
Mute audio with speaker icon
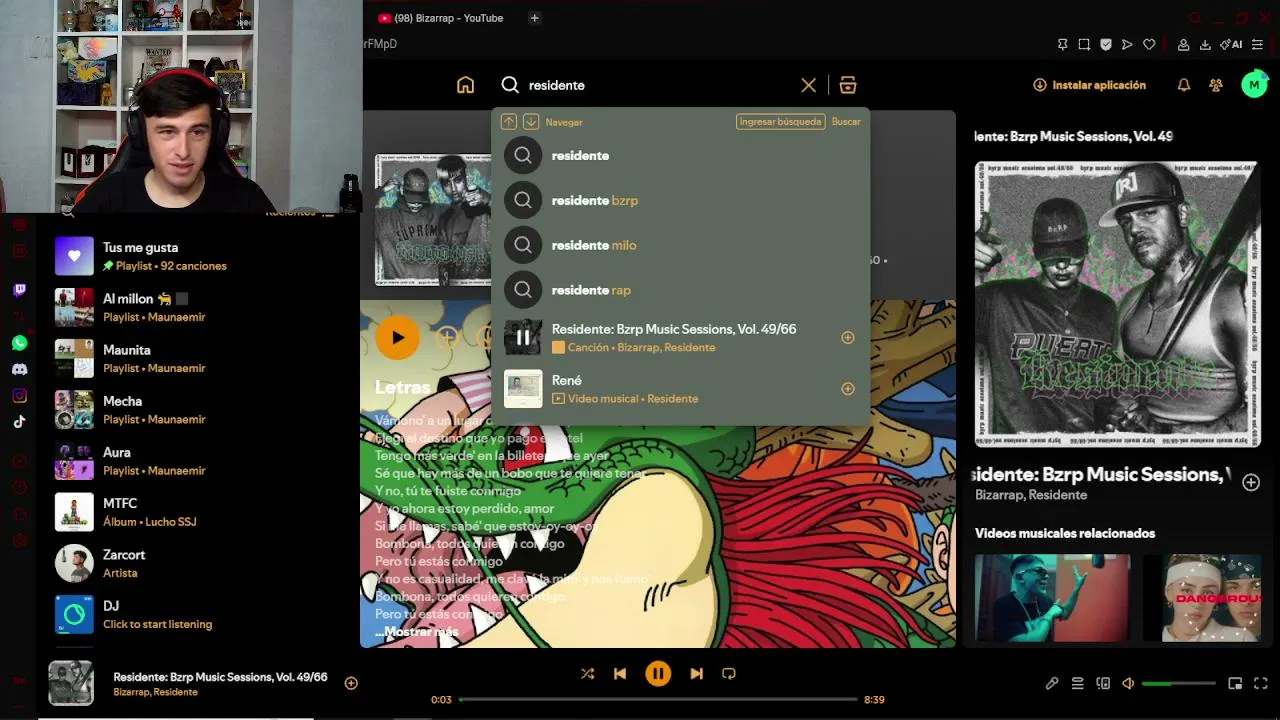pos(1128,684)
